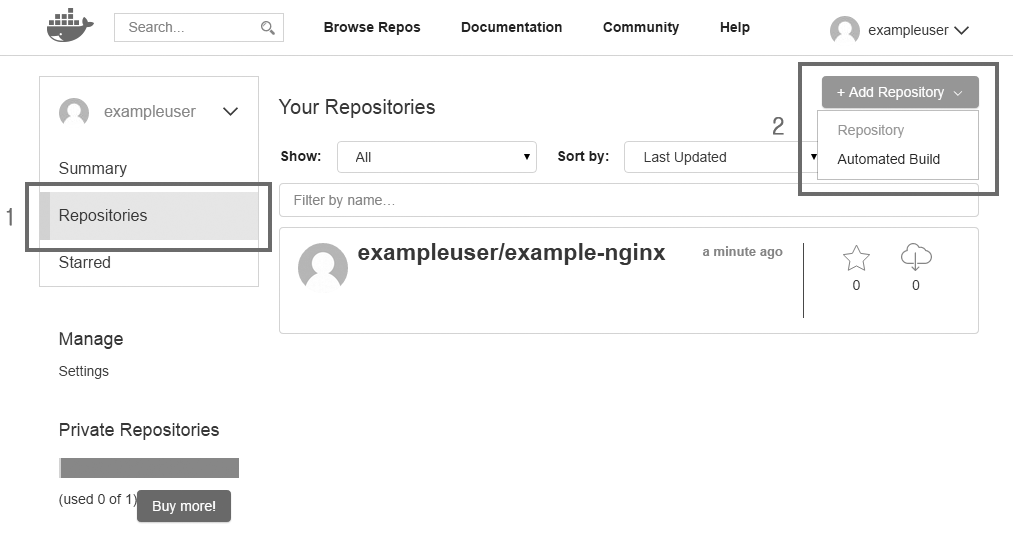Click the example-nginx repository avatar
The width and height of the screenshot is (1013, 556).
pyautogui.click(x=323, y=267)
